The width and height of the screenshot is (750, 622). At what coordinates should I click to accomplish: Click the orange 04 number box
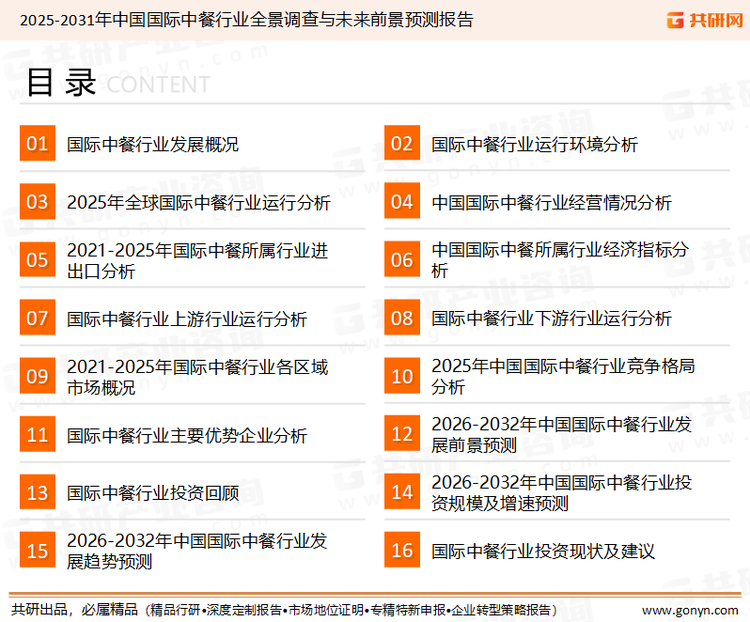coord(402,201)
